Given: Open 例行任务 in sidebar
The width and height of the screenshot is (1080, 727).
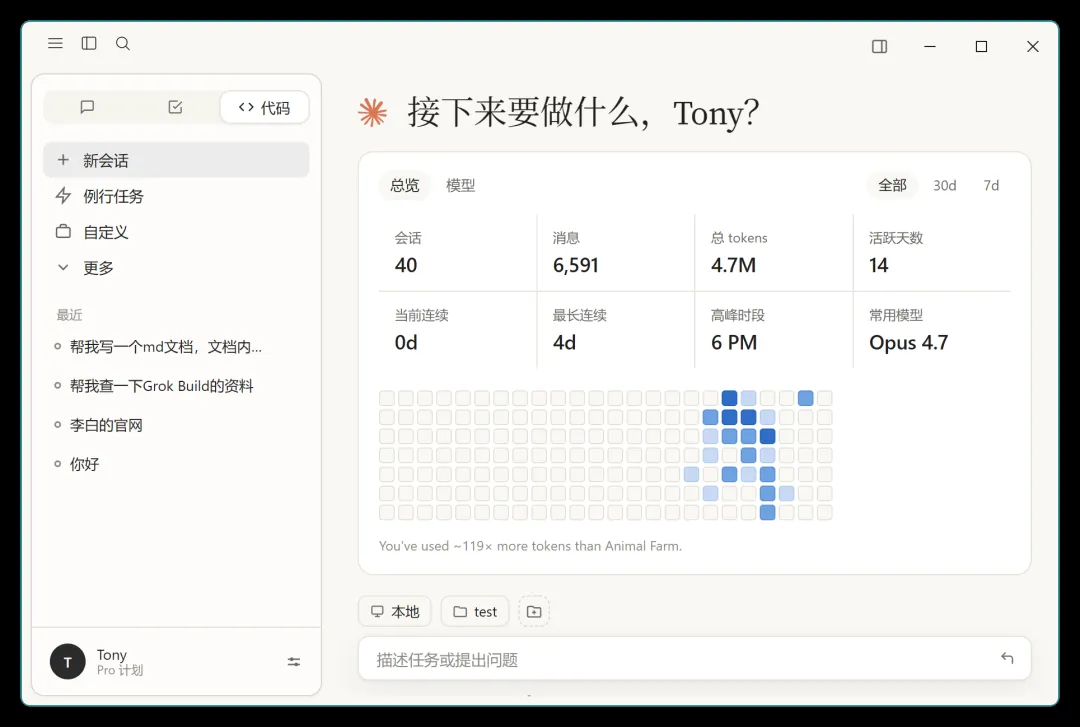Looking at the screenshot, I should (176, 196).
